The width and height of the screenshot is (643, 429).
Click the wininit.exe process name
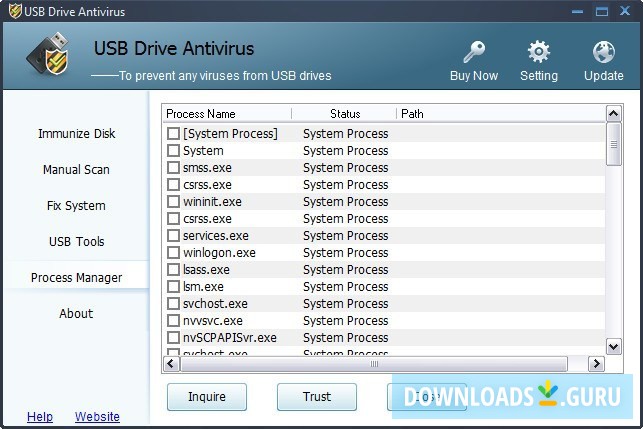pos(212,201)
